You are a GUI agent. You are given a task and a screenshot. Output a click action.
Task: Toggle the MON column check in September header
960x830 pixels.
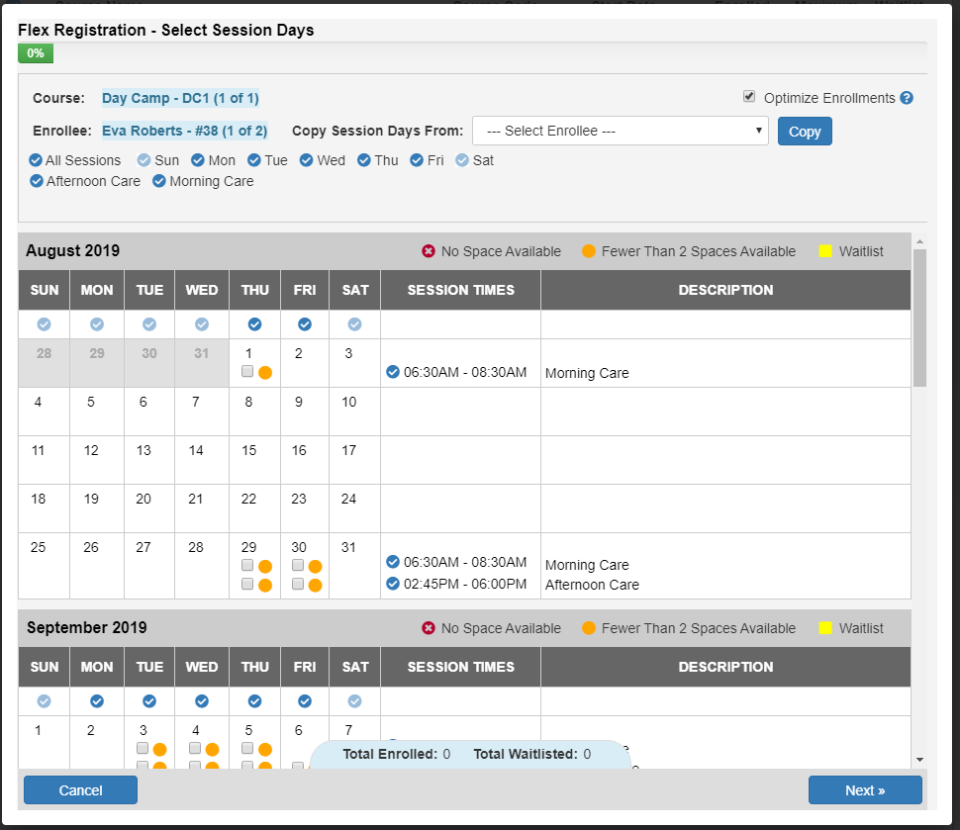click(x=96, y=701)
